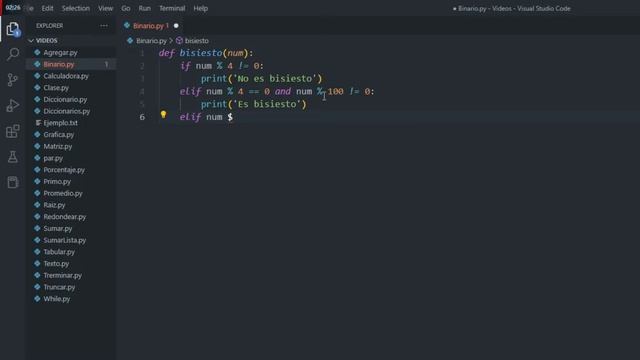Click the number 100 in line 4
640x360 pixels.
click(x=336, y=91)
